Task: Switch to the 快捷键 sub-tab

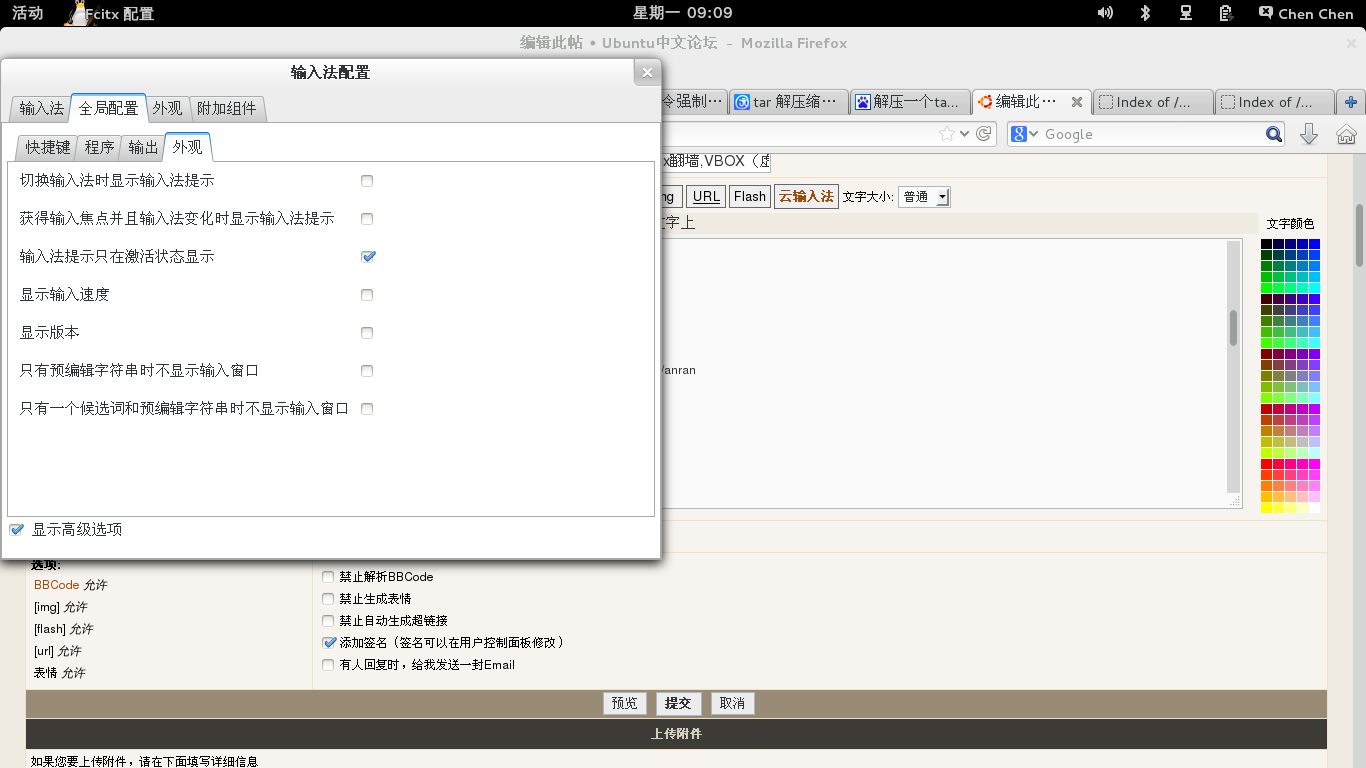Action: pyautogui.click(x=48, y=147)
